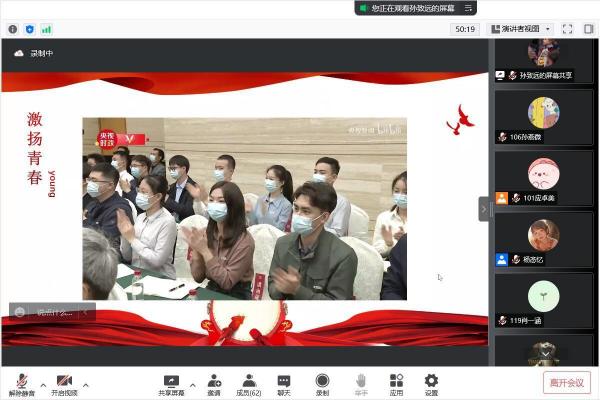
Task: Expand video options arrow beside camera
Action: 86,385
